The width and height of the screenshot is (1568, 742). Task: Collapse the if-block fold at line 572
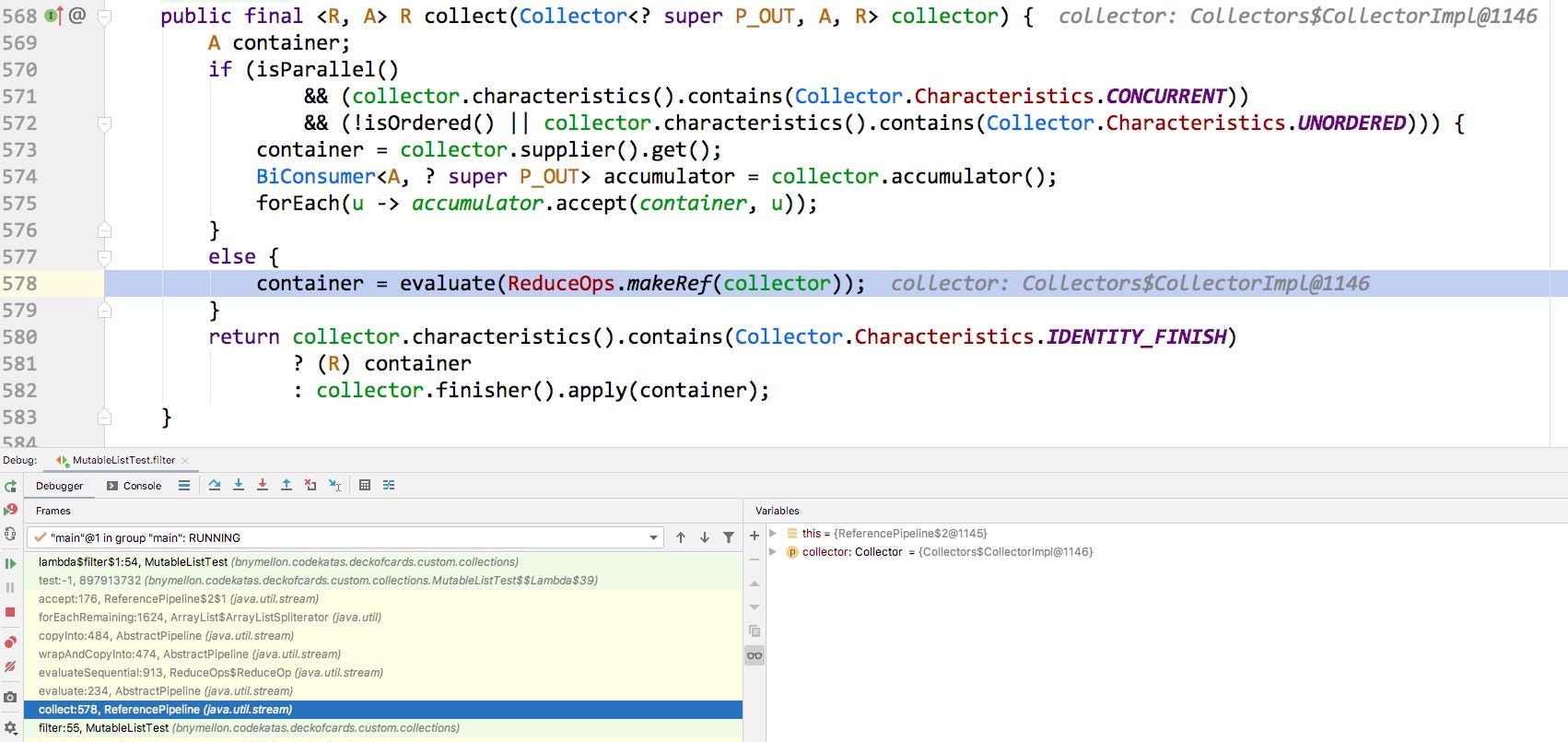(x=104, y=124)
